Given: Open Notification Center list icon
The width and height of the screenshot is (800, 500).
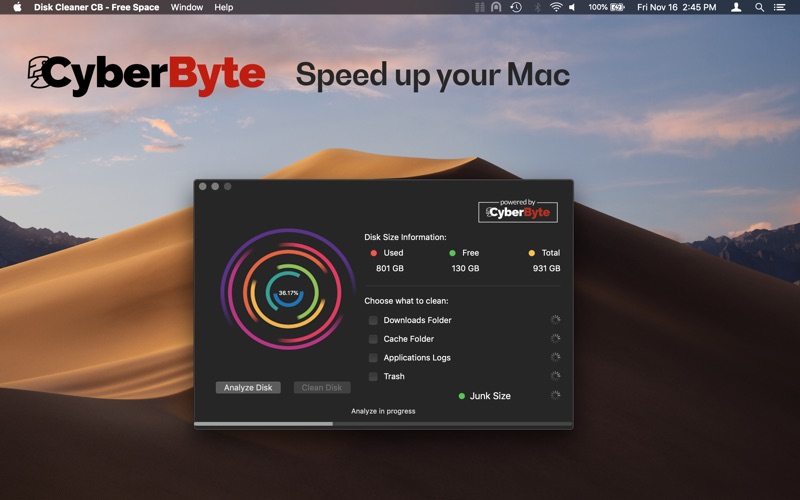Looking at the screenshot, I should point(779,7).
